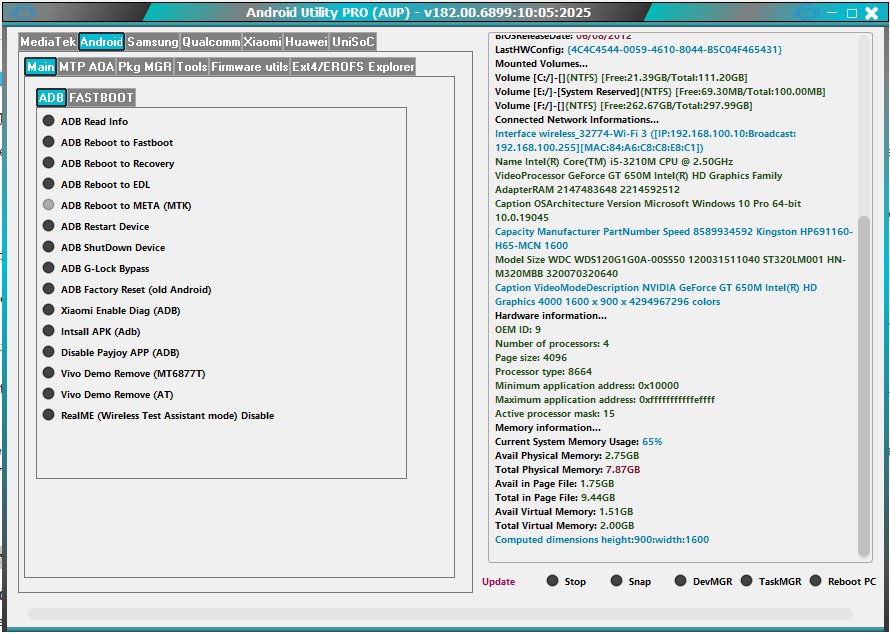Open the Android tab

coord(101,41)
